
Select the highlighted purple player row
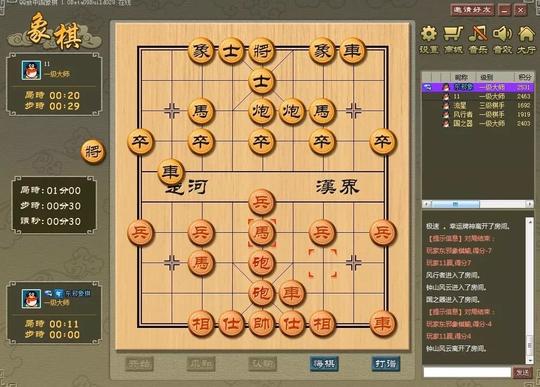(478, 87)
